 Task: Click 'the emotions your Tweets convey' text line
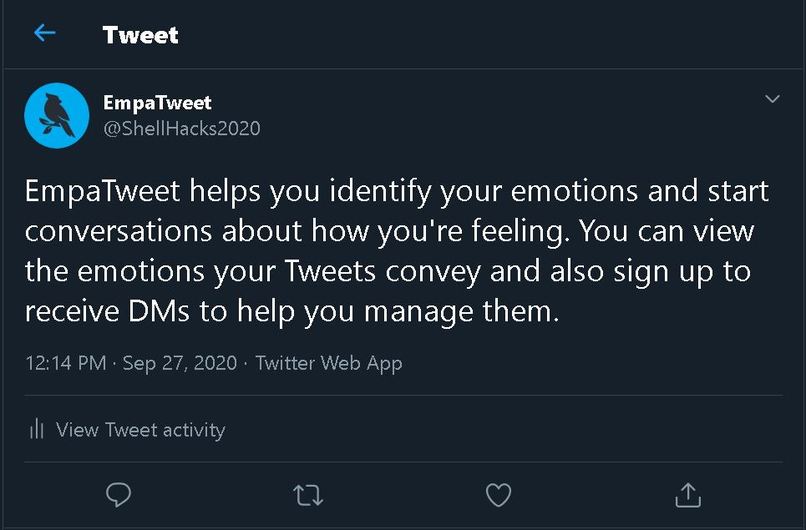pos(253,271)
